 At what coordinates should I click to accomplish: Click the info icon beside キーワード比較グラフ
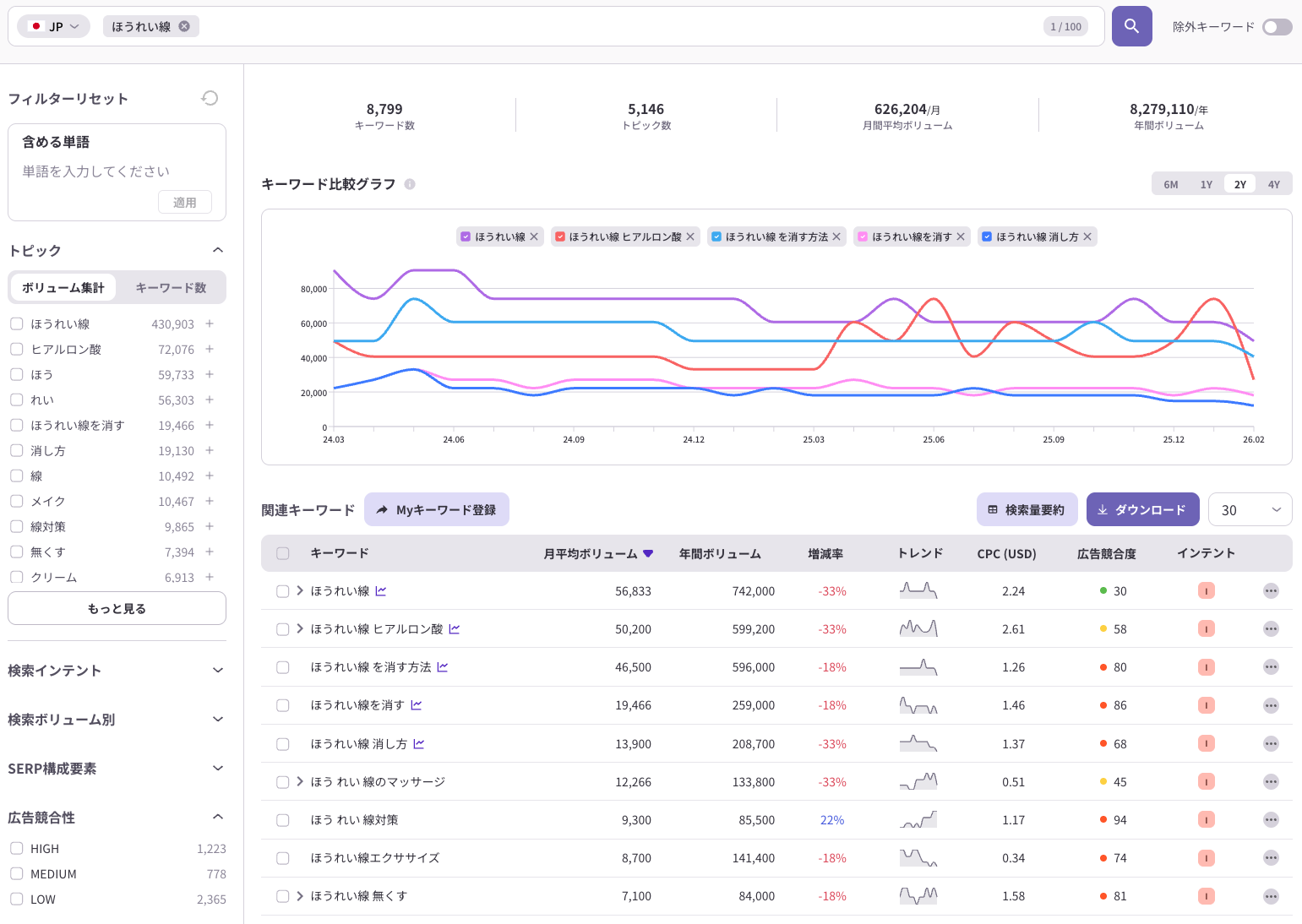pos(410,184)
